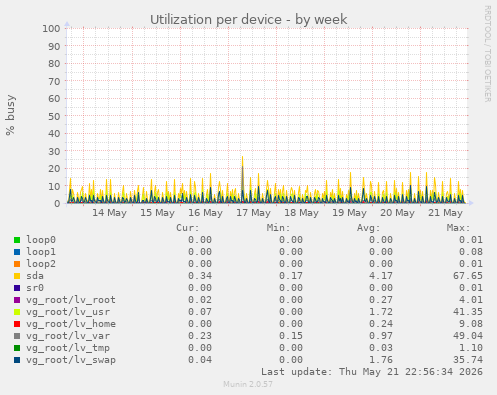Click the 21 May x-axis label
Image resolution: width=497 pixels, height=395 pixels.
445,213
